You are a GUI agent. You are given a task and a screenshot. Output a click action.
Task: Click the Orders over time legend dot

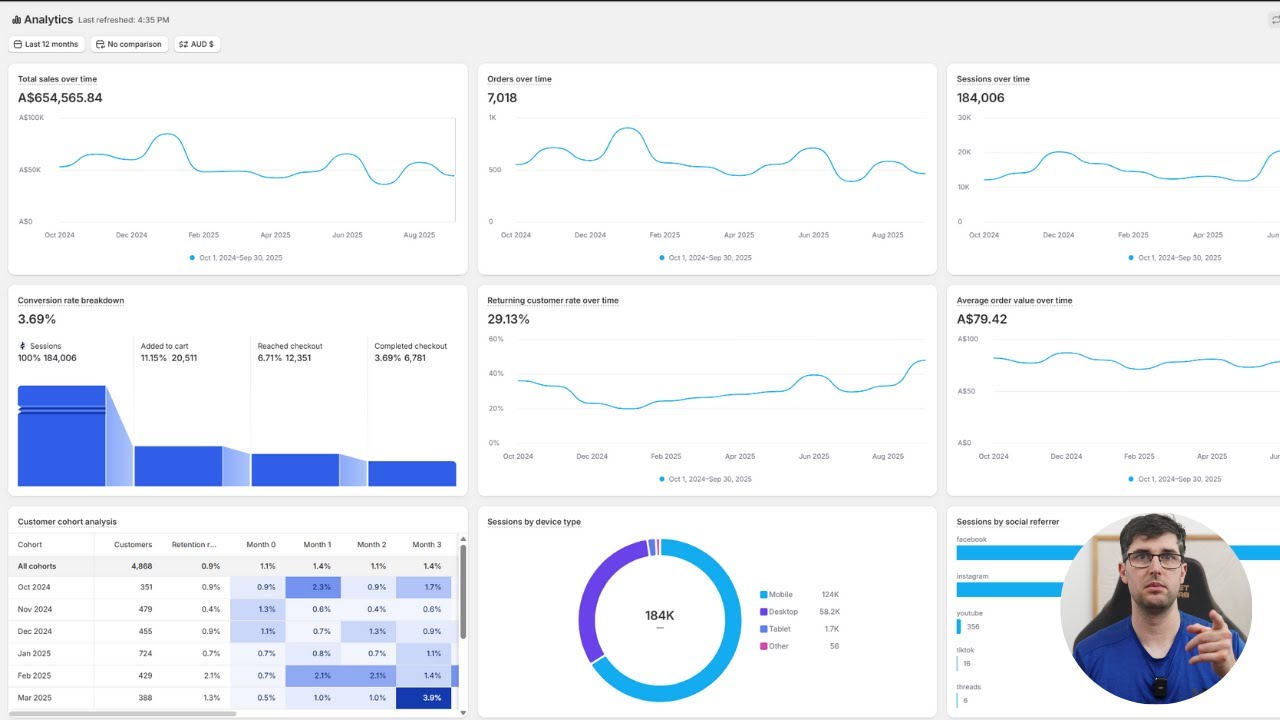click(662, 258)
